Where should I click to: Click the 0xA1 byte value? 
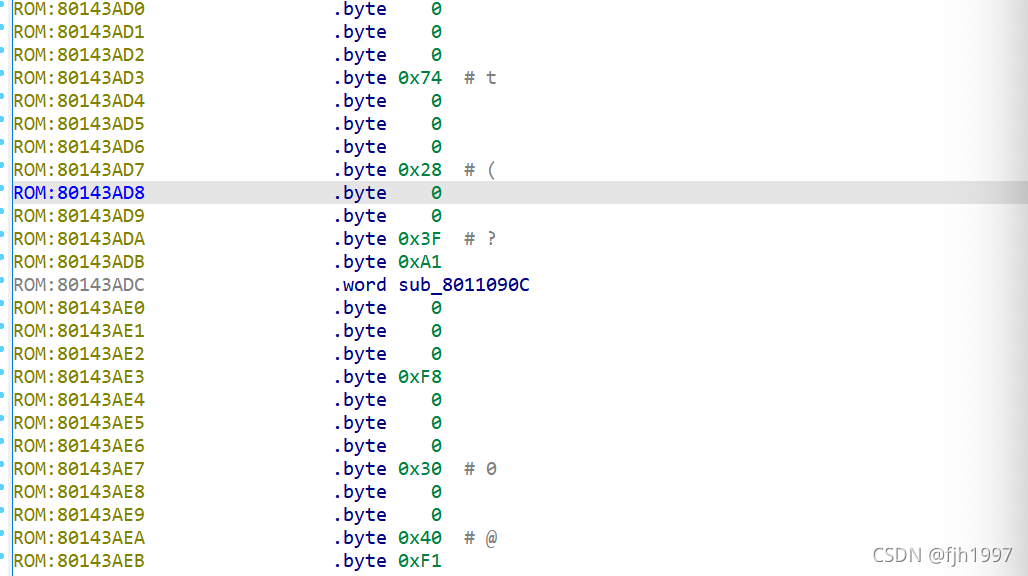pos(420,261)
